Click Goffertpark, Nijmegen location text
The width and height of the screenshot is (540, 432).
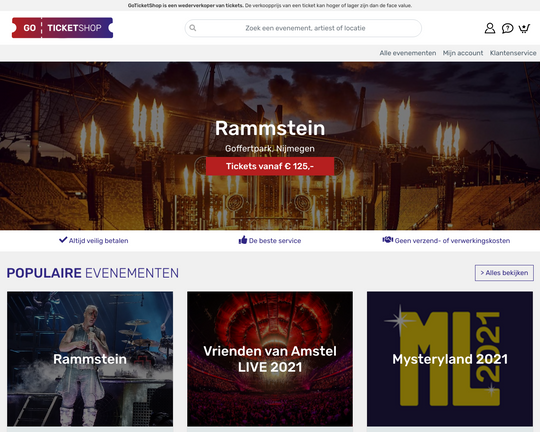[270, 148]
